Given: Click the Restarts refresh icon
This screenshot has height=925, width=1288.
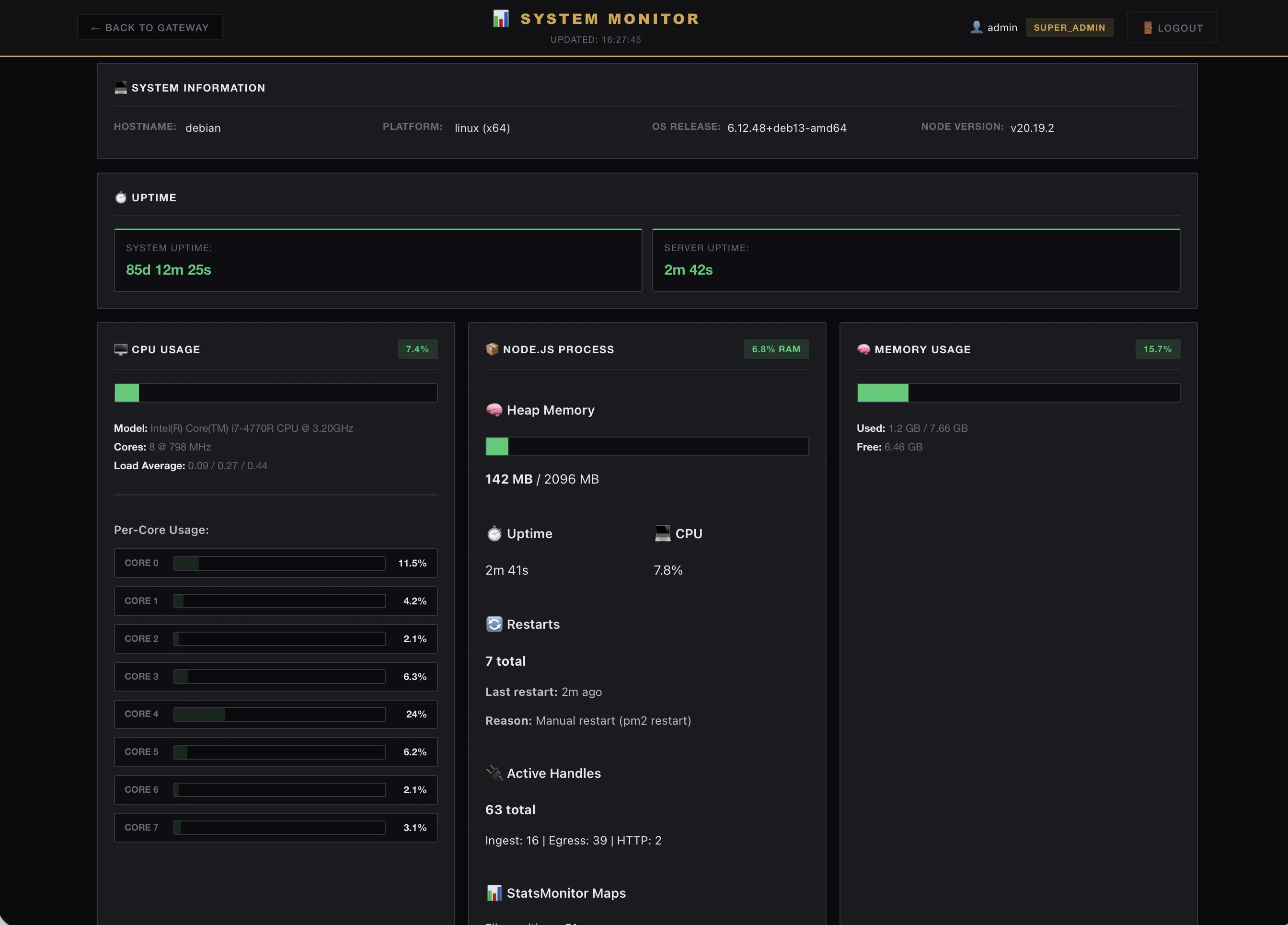Looking at the screenshot, I should coord(494,624).
